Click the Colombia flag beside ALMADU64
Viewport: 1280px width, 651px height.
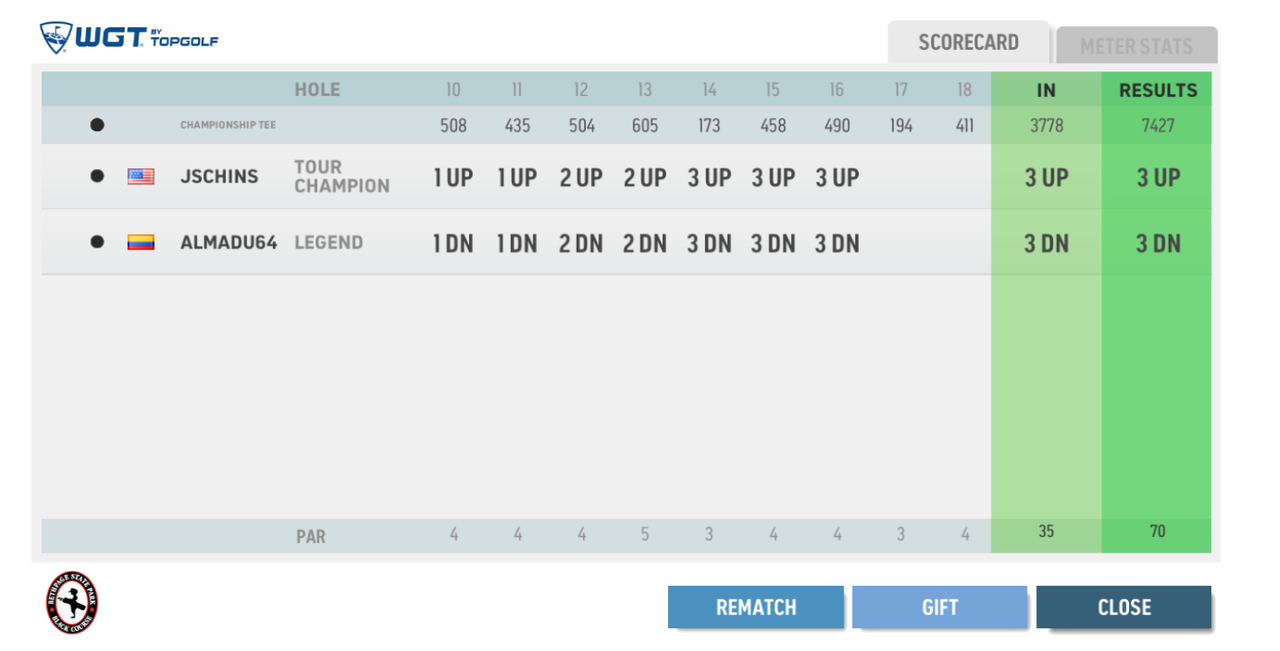pos(141,242)
